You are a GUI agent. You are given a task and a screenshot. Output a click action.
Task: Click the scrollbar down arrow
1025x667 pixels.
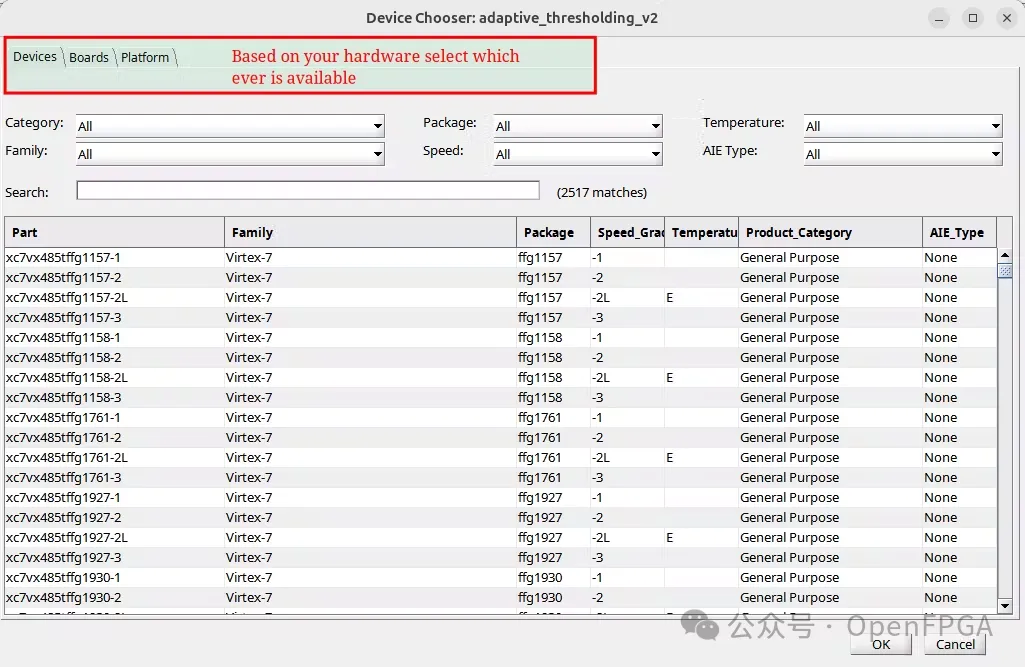[1005, 606]
